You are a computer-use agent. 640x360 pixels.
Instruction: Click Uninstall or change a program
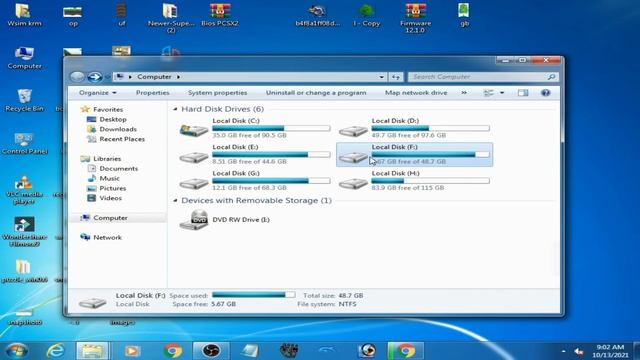316,93
